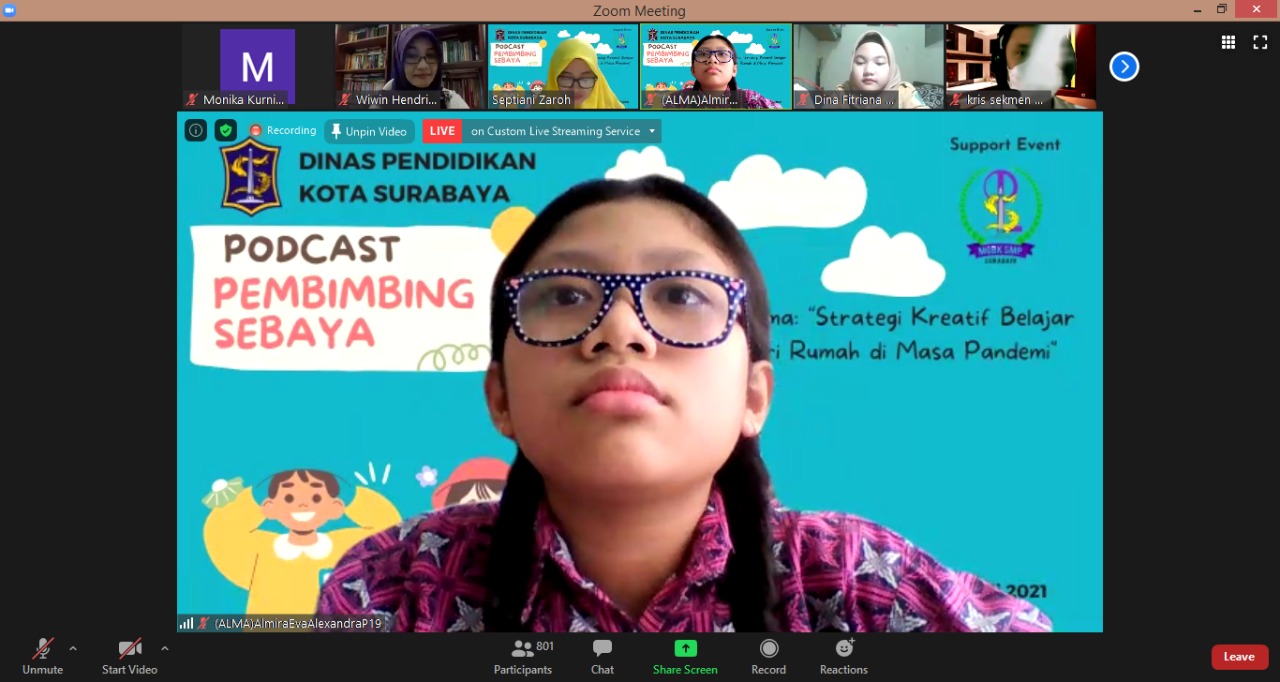This screenshot has height=682, width=1280.
Task: Click the 801 participants count
Action: (x=545, y=646)
